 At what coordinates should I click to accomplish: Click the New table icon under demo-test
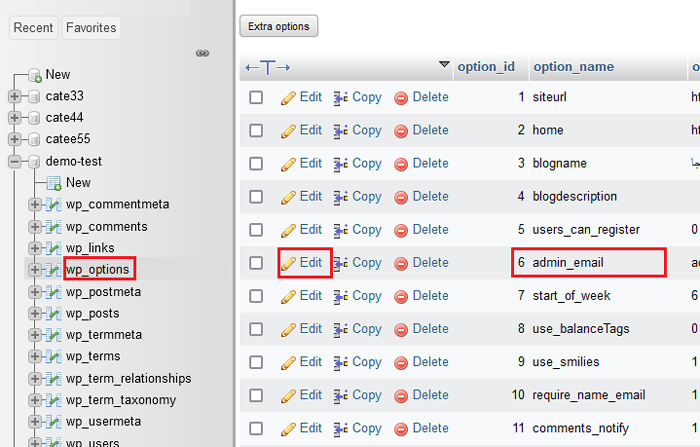(54, 183)
